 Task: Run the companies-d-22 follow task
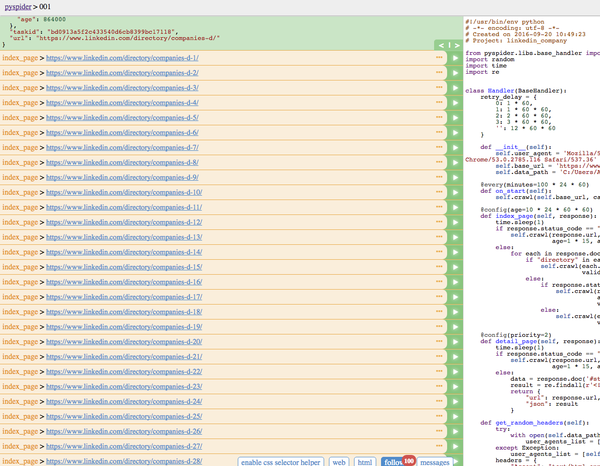coord(455,371)
